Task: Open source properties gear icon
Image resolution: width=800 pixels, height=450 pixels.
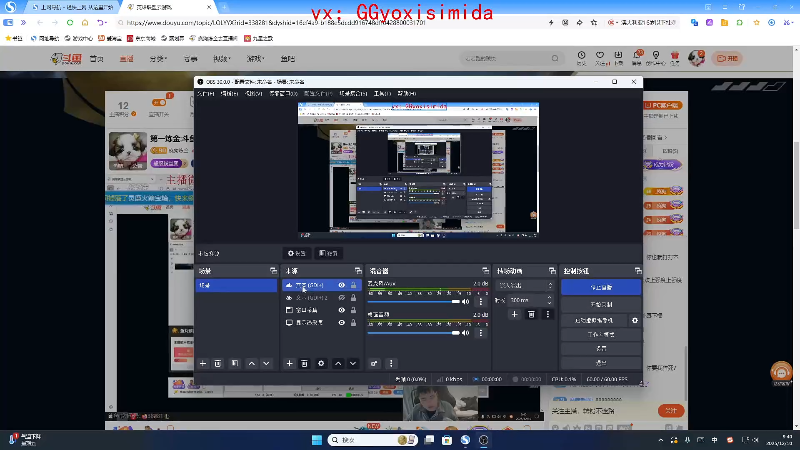Action: pyautogui.click(x=321, y=363)
